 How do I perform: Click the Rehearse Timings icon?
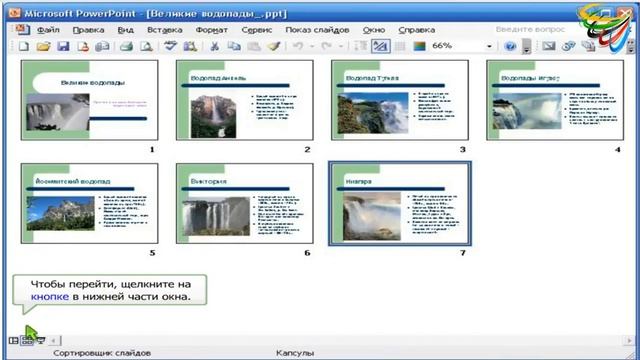coord(569,46)
